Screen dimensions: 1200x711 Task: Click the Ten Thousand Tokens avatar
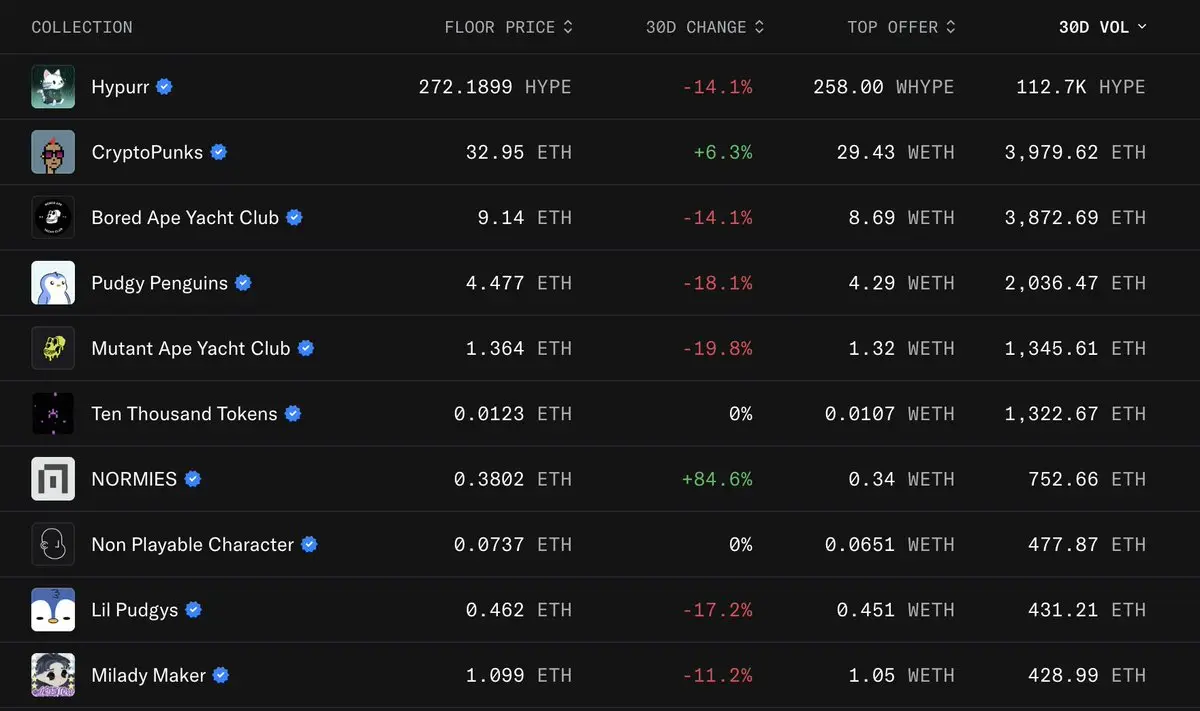click(x=53, y=413)
